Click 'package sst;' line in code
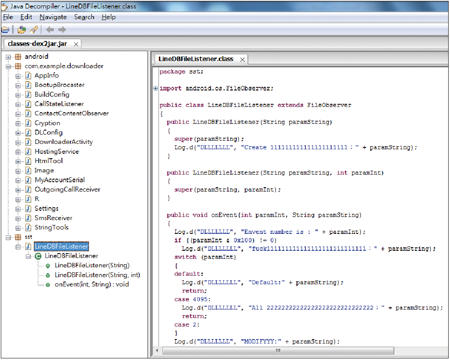This screenshot has height=360, width=450. 181,72
